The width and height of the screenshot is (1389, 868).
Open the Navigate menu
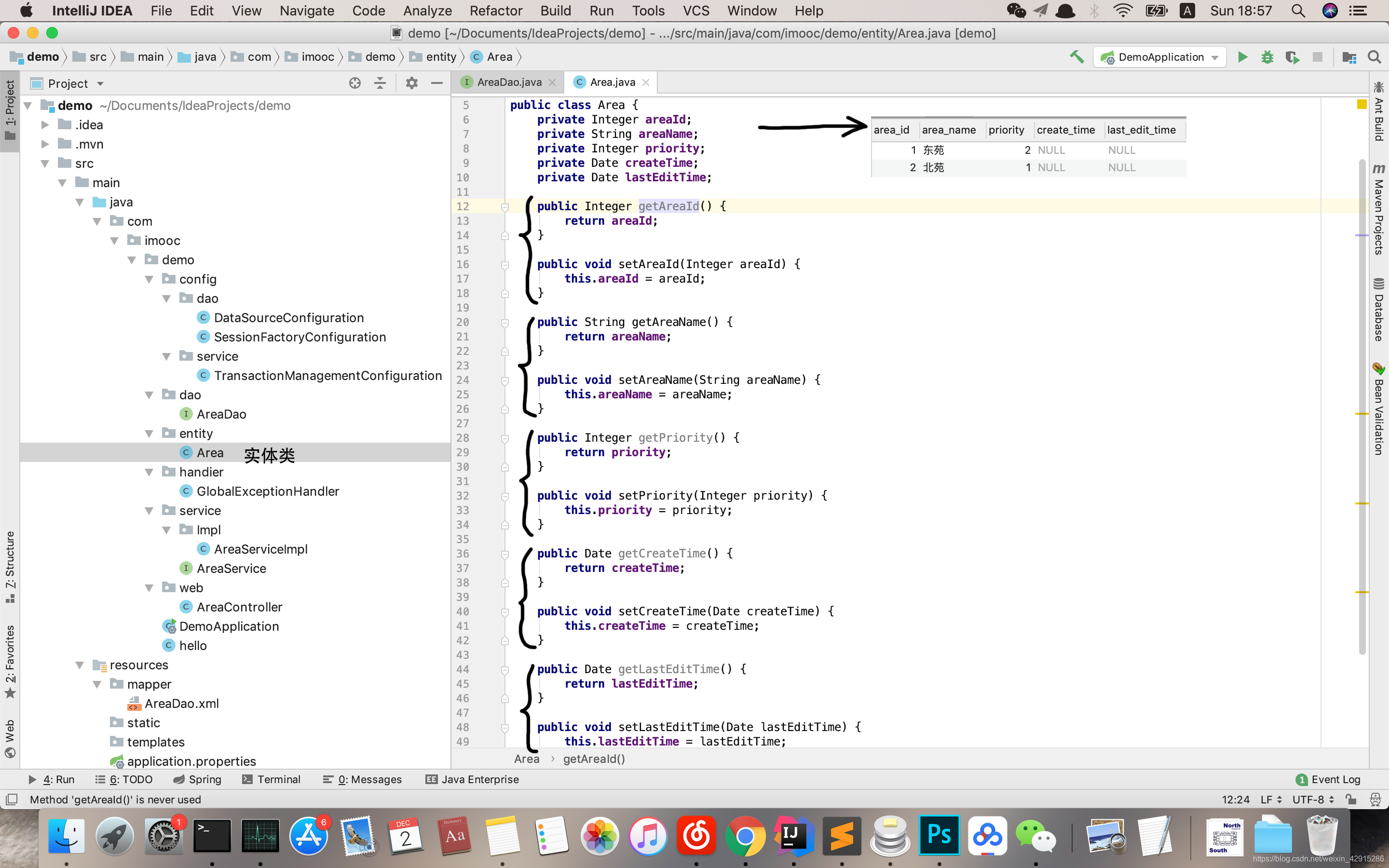(x=307, y=10)
